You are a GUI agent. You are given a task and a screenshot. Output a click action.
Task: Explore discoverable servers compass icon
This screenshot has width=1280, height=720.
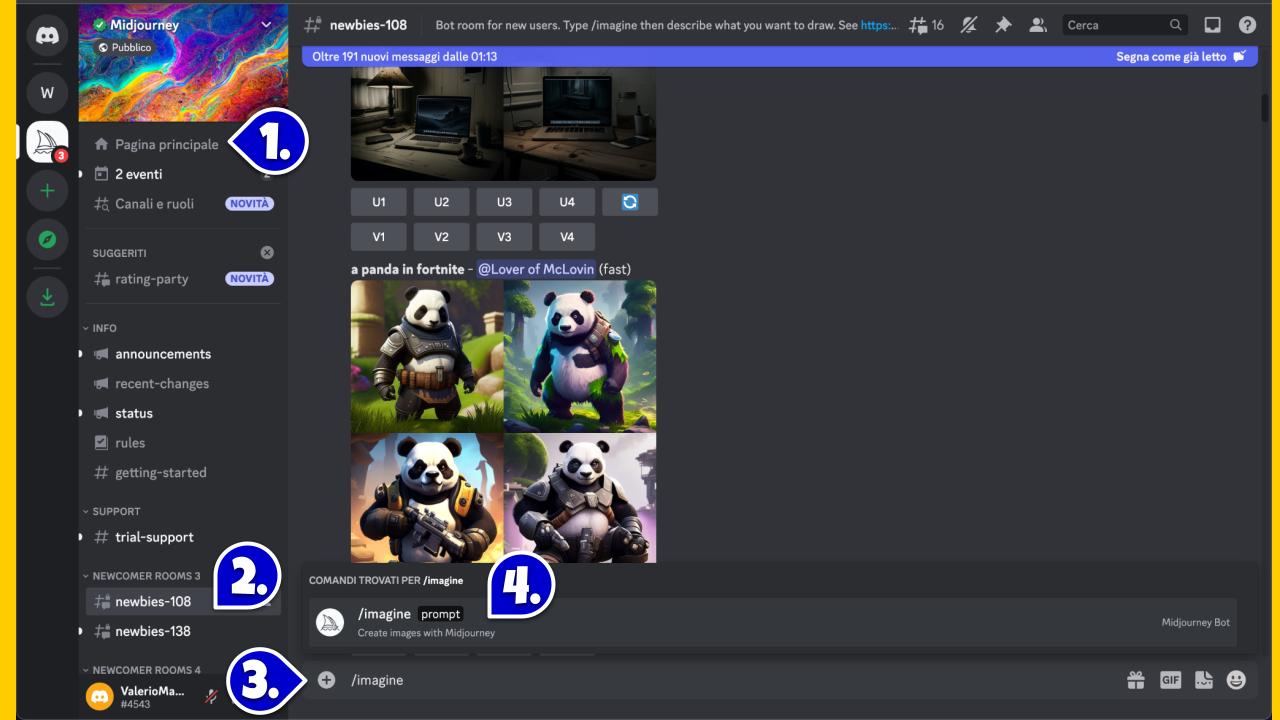pyautogui.click(x=47, y=240)
